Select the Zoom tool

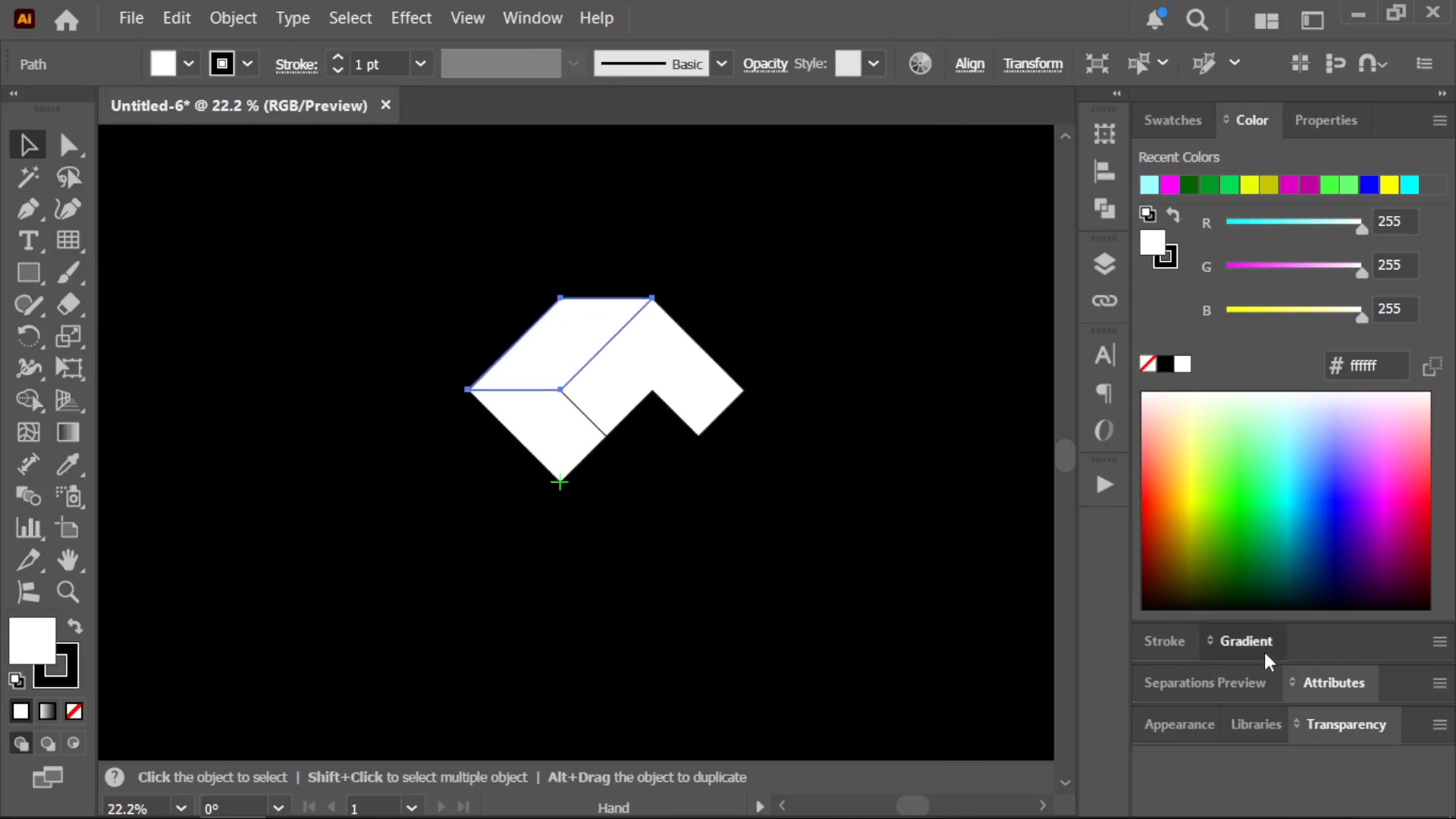click(x=68, y=592)
